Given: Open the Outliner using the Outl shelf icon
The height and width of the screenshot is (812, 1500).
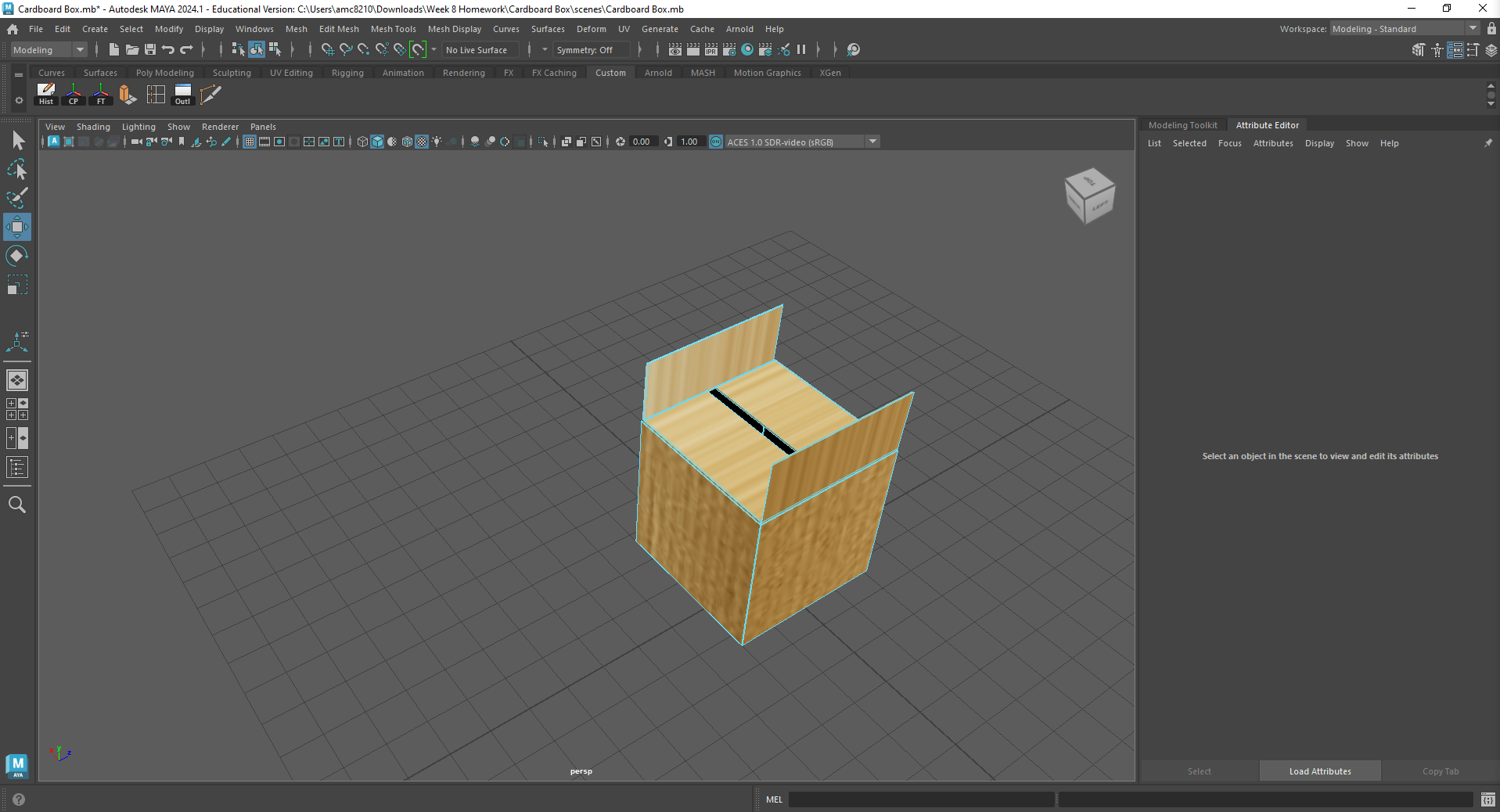Looking at the screenshot, I should [182, 95].
